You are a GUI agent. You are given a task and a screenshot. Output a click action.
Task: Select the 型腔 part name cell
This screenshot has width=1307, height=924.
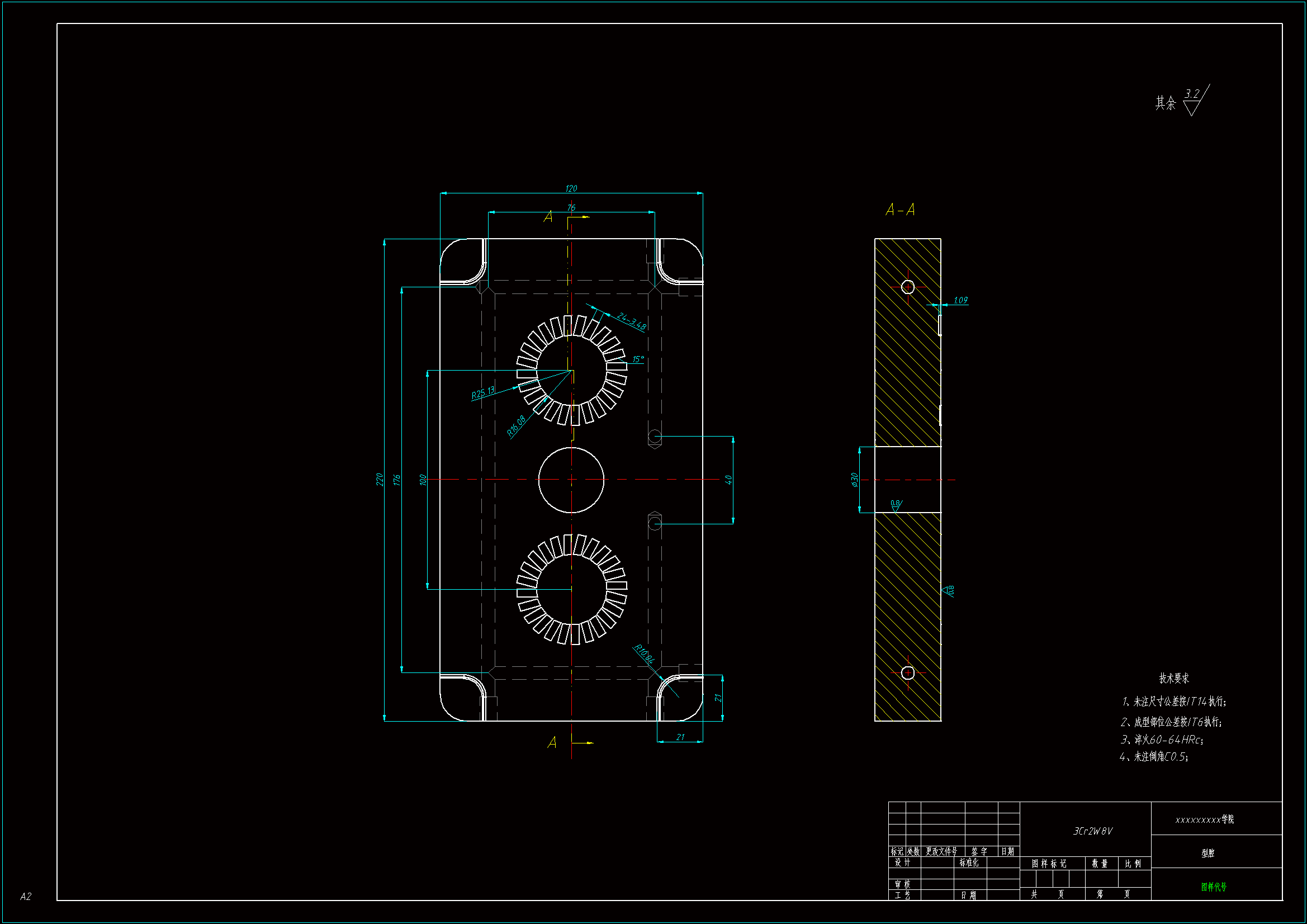coord(1208,853)
